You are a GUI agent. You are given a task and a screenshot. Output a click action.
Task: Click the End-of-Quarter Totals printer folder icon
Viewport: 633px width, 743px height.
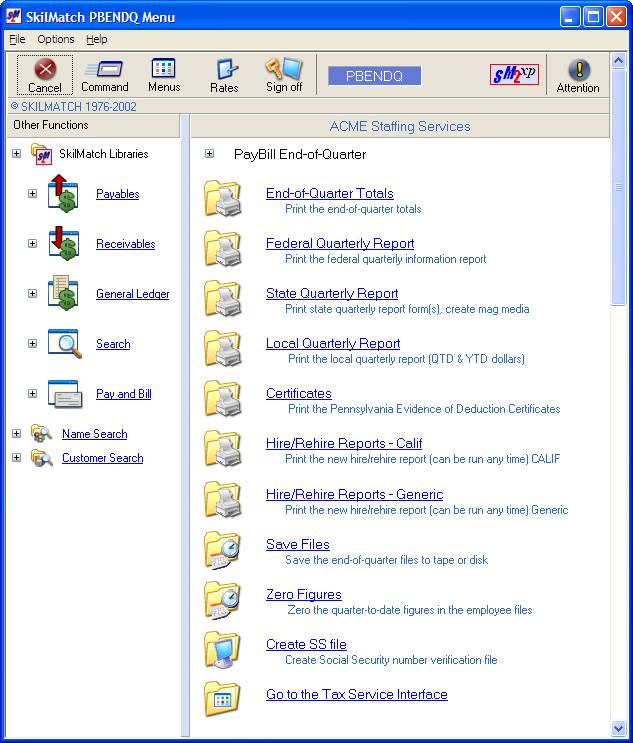click(223, 198)
